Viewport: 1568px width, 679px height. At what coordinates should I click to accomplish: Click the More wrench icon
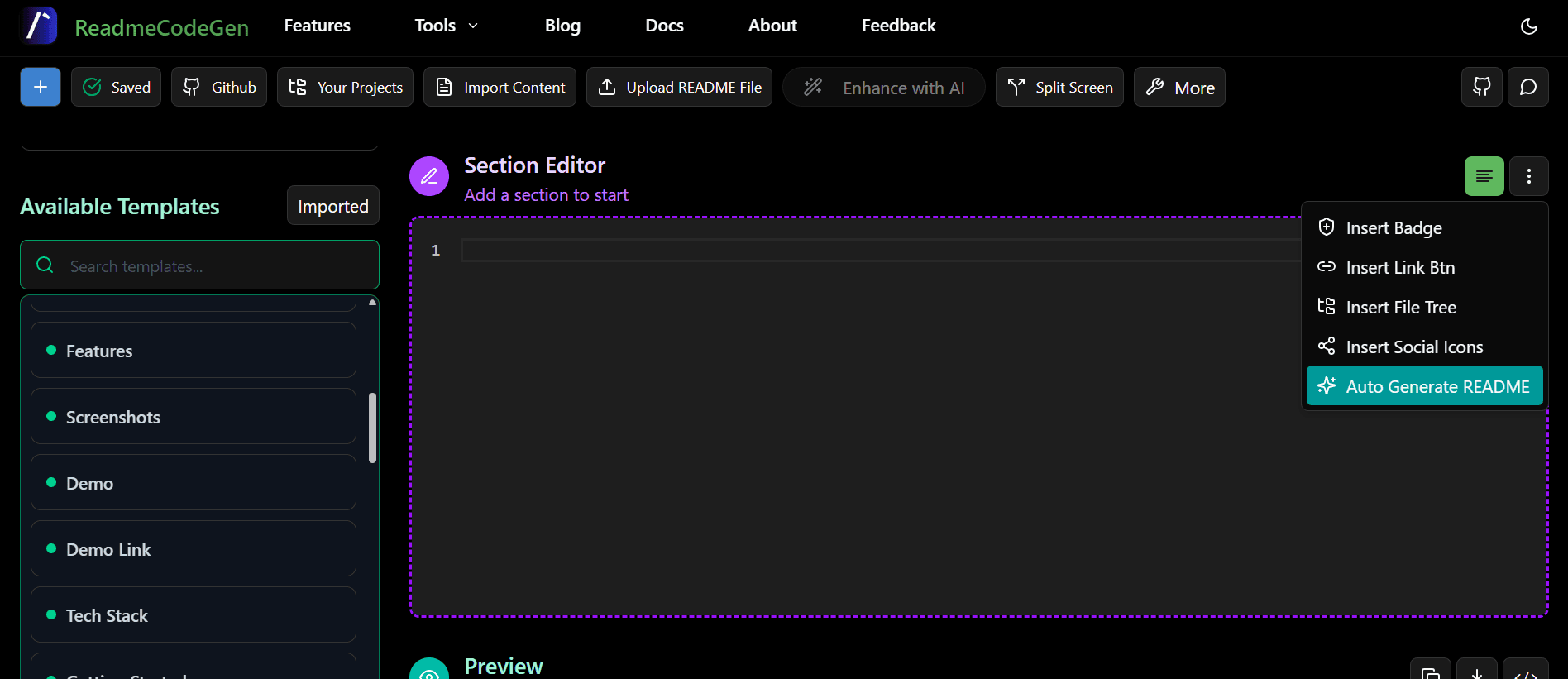click(x=1155, y=87)
